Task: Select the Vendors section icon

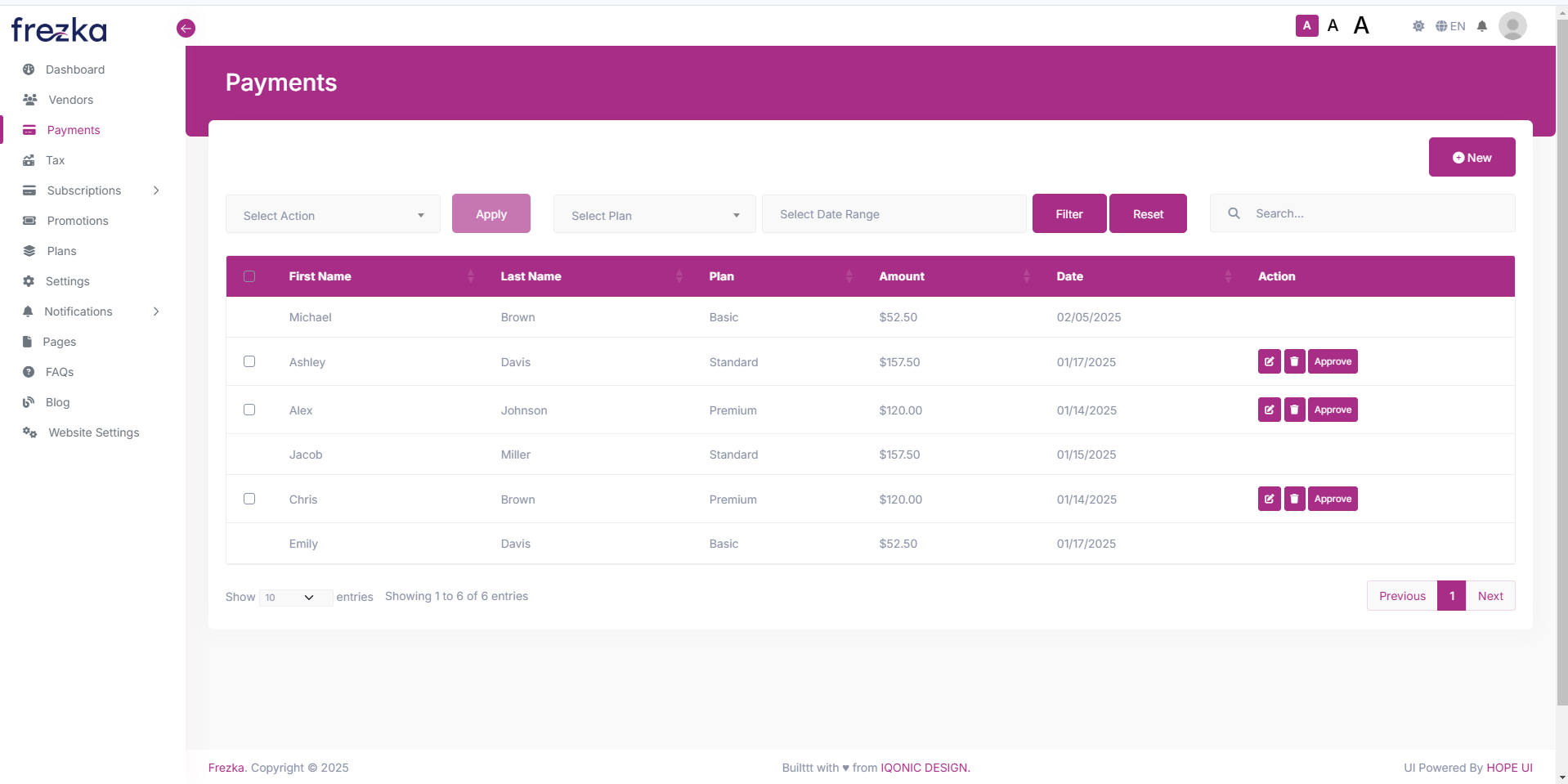Action: coord(29,99)
